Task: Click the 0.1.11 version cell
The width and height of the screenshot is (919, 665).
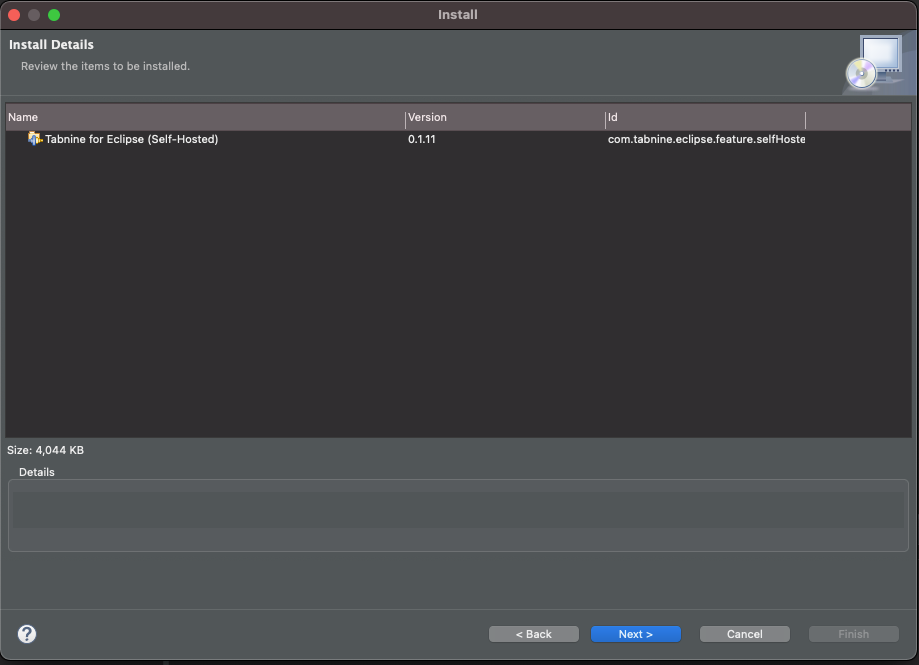Action: coord(422,140)
